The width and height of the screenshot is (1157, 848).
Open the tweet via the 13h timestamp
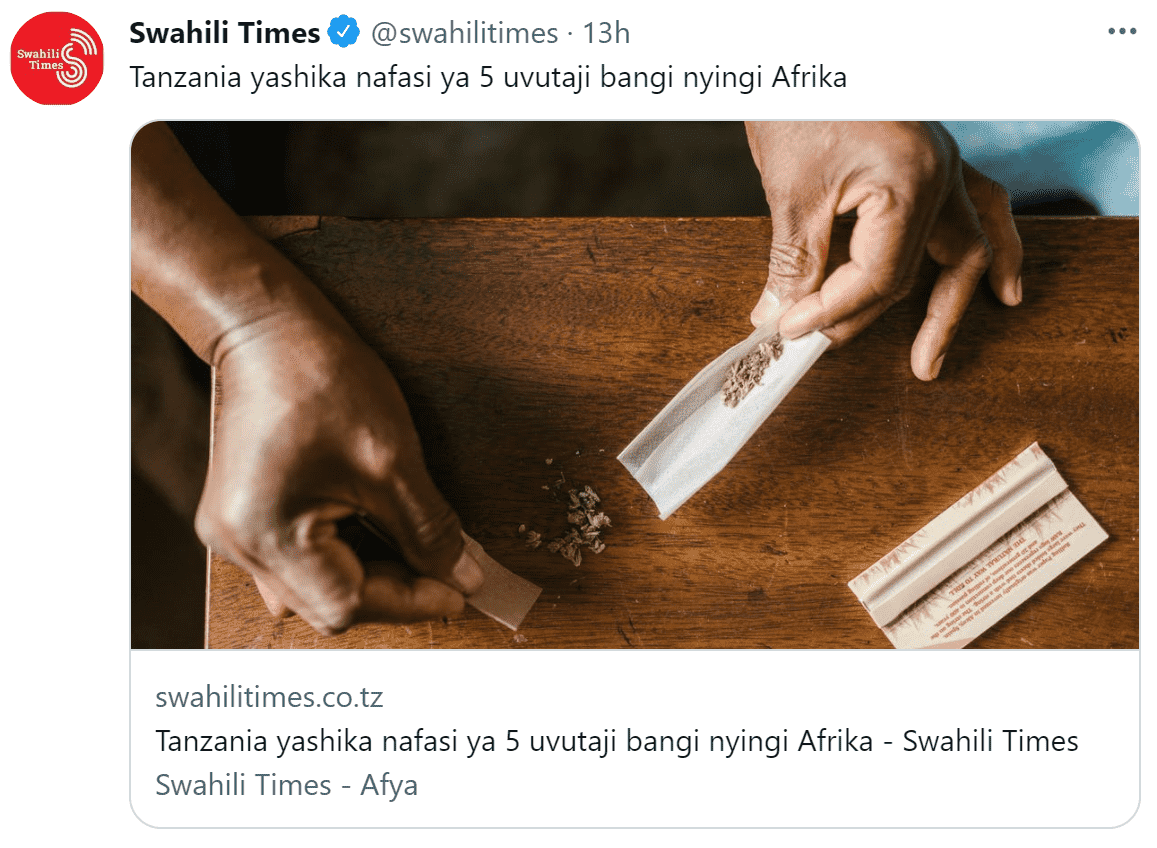point(606,33)
